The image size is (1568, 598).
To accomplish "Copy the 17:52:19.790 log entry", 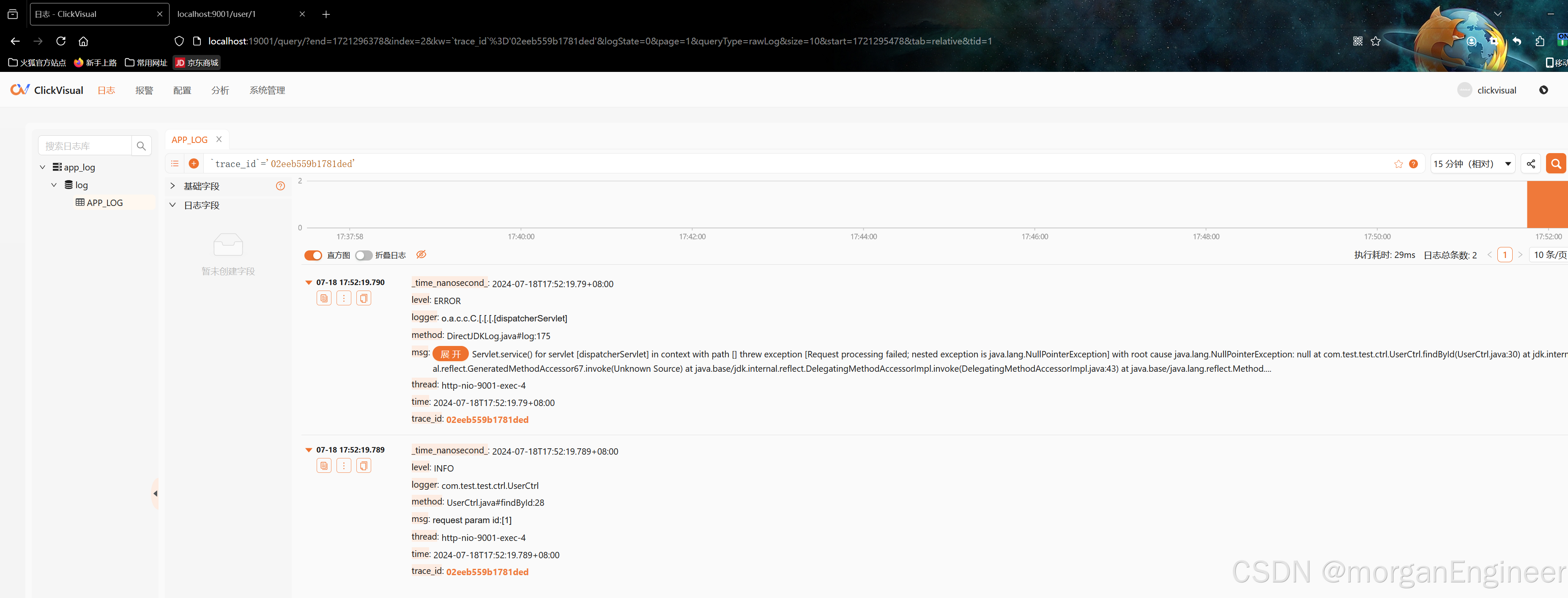I will click(x=364, y=299).
